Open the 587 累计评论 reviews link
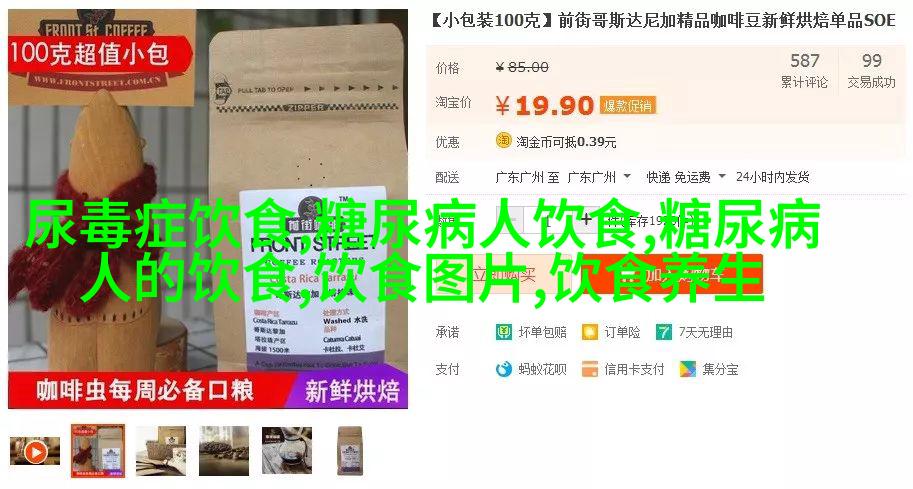Screen dimensions: 913x489 804,70
